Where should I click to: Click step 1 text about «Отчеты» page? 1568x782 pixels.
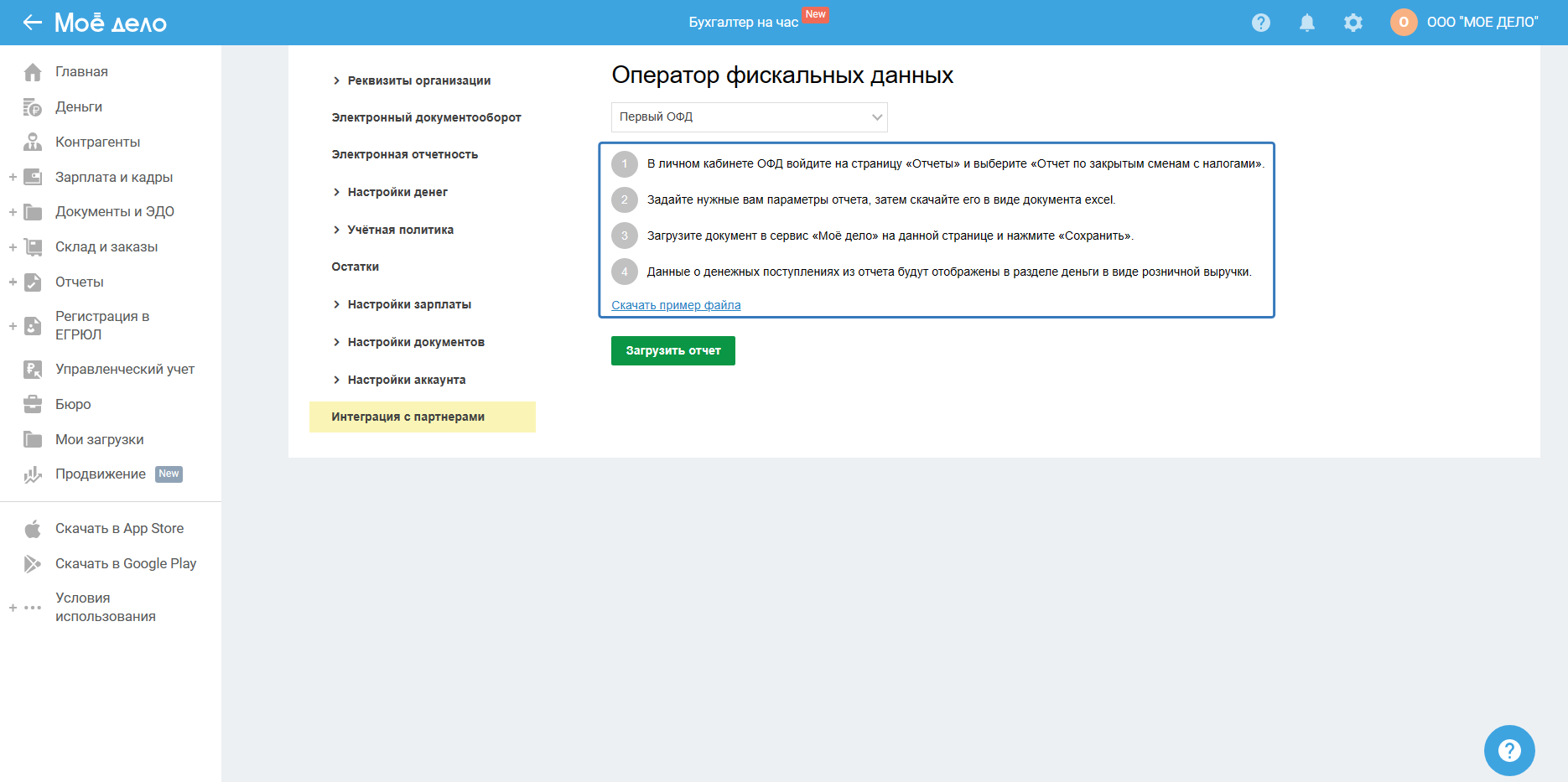pyautogui.click(x=955, y=163)
